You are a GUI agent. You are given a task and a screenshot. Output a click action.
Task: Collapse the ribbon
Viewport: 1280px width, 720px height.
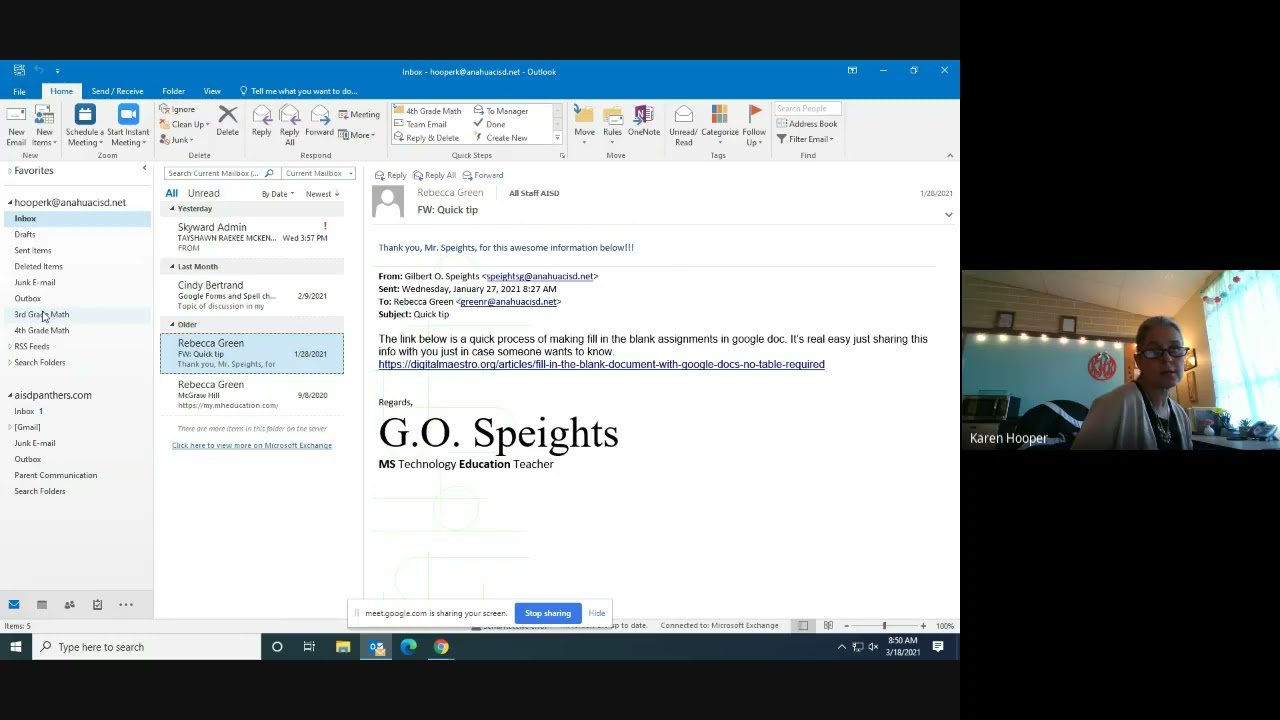950,156
